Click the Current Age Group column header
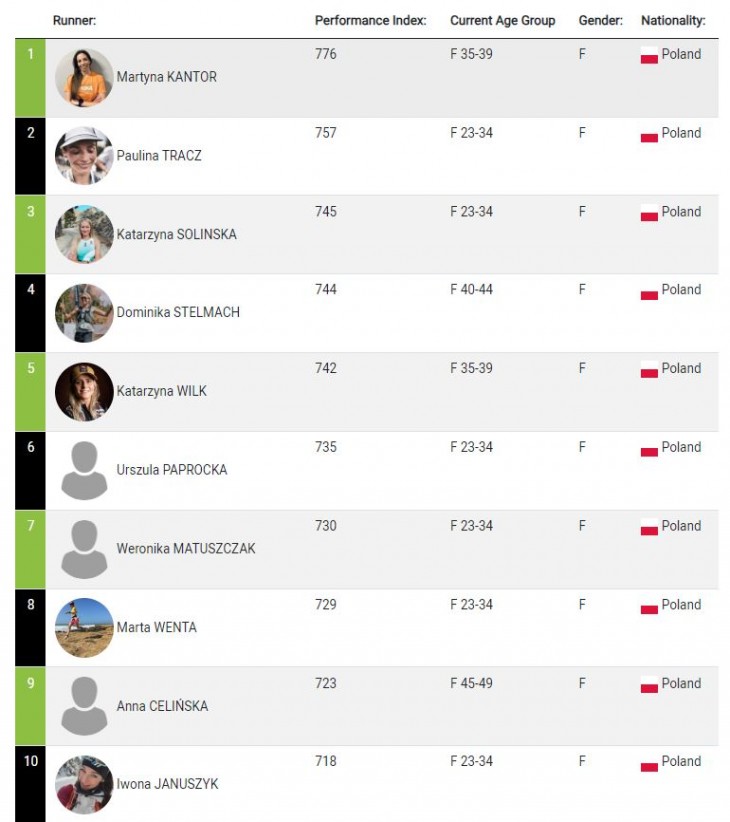730x822 pixels. [x=503, y=20]
